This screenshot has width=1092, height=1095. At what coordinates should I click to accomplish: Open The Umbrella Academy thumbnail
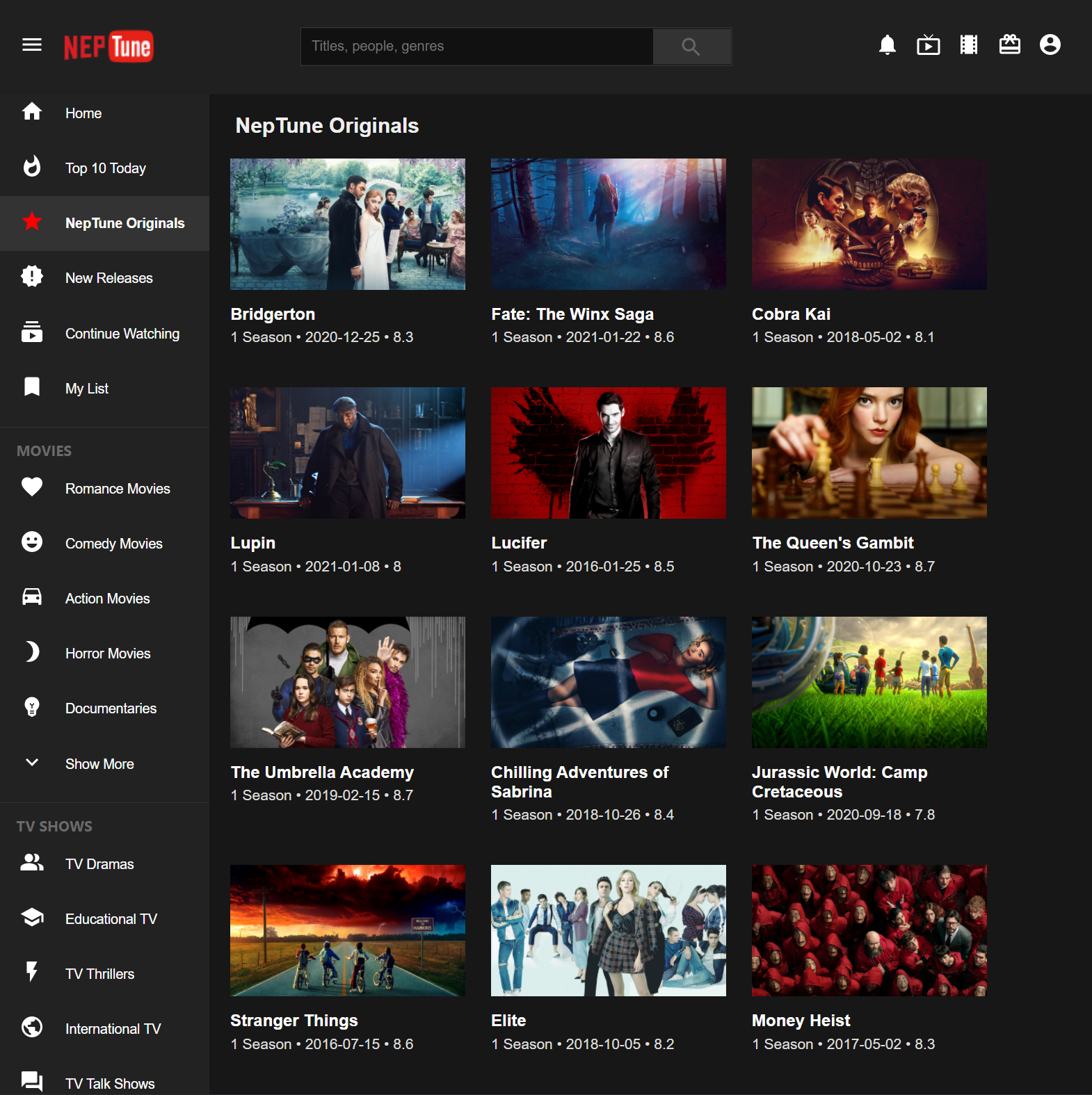pos(348,682)
